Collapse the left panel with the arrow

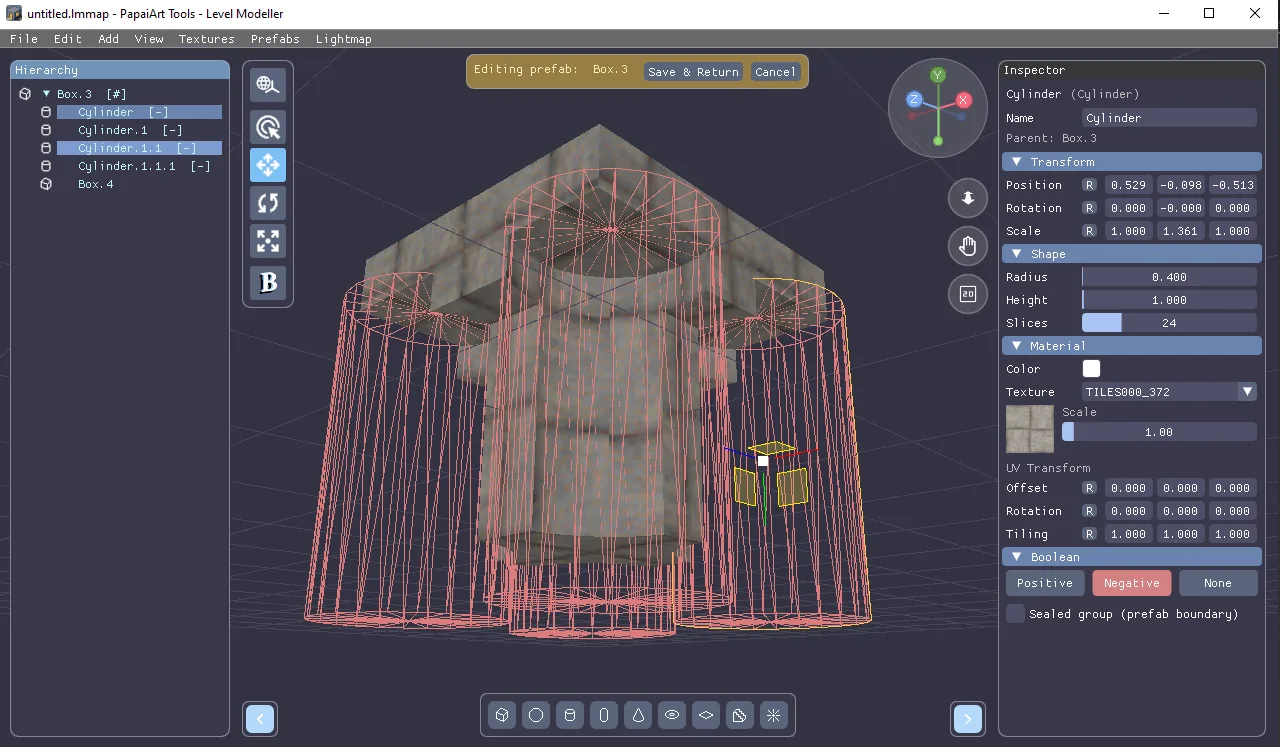click(260, 719)
